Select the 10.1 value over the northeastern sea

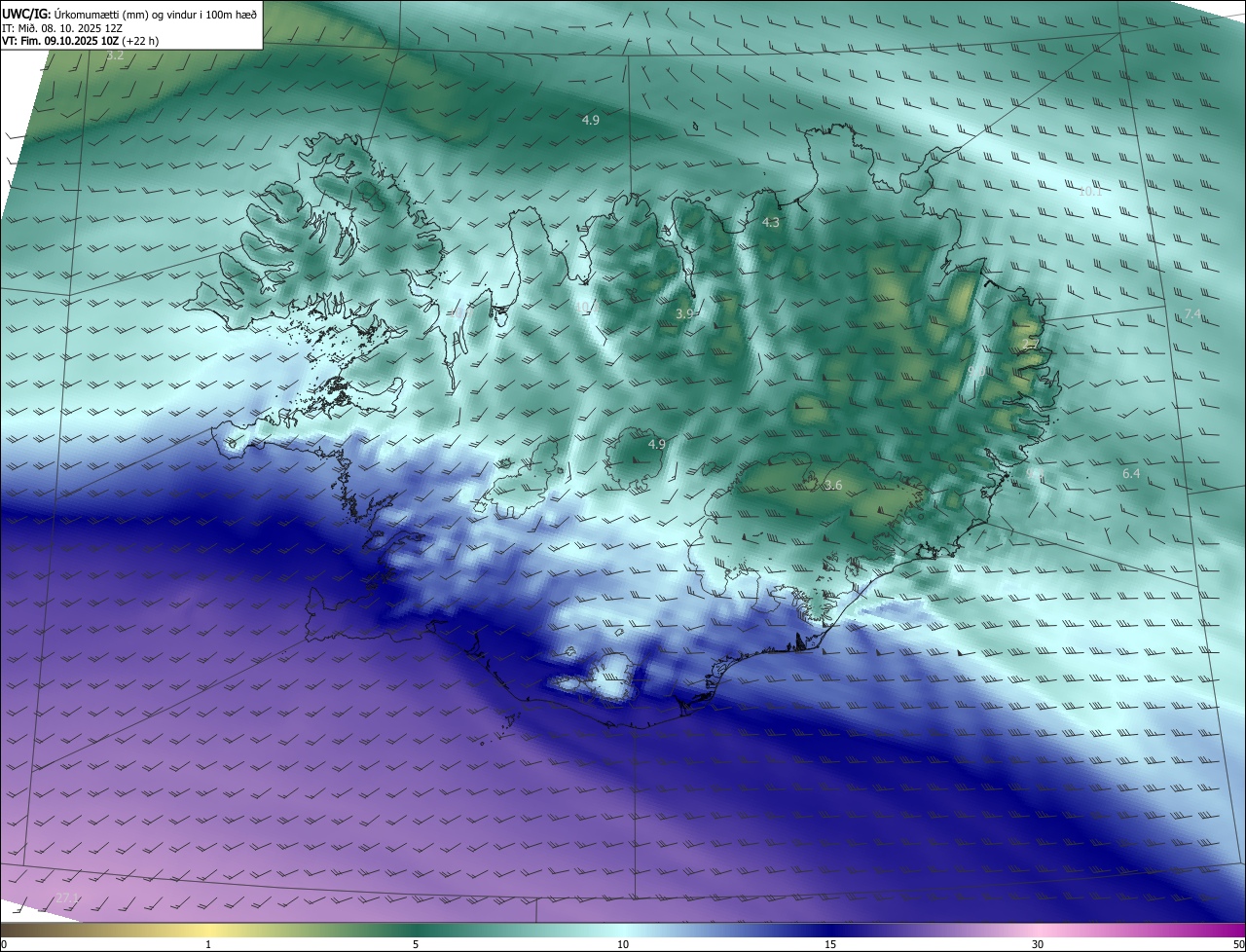point(1089,192)
